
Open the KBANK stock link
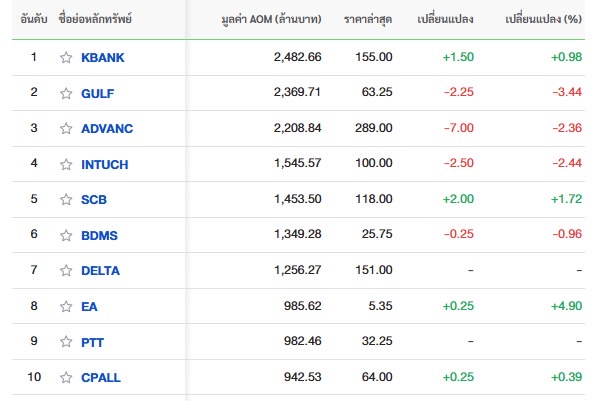click(103, 58)
